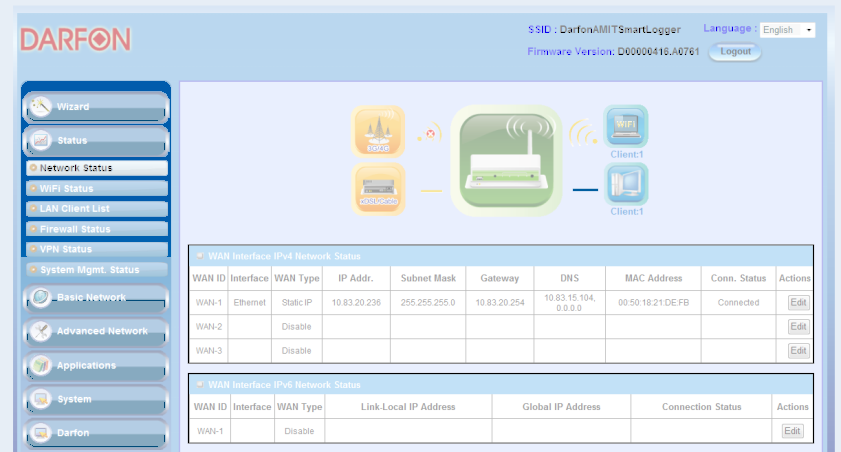
Task: Click the Logout button
Action: coord(735,52)
